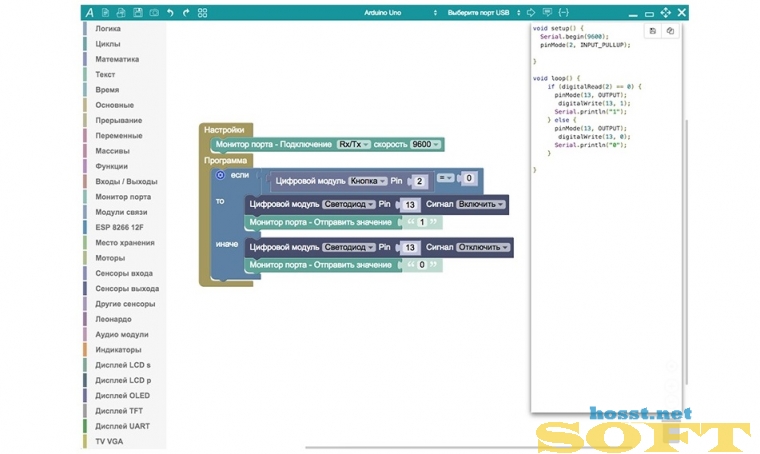Viewport: 760px width, 454px height.
Task: Click the ArduBlock 'A' logo icon
Action: pyautogui.click(x=89, y=13)
